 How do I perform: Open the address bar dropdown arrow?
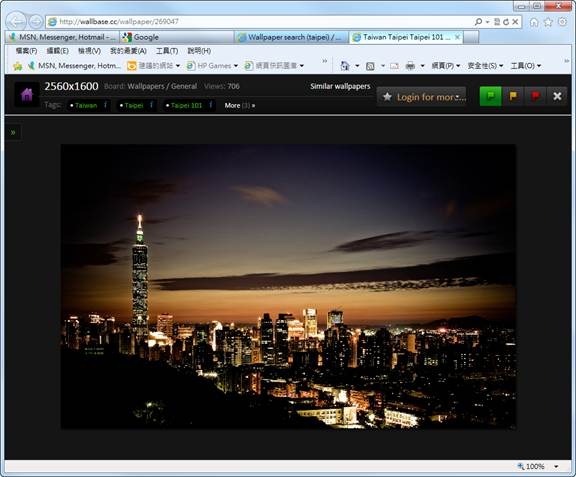click(x=487, y=22)
